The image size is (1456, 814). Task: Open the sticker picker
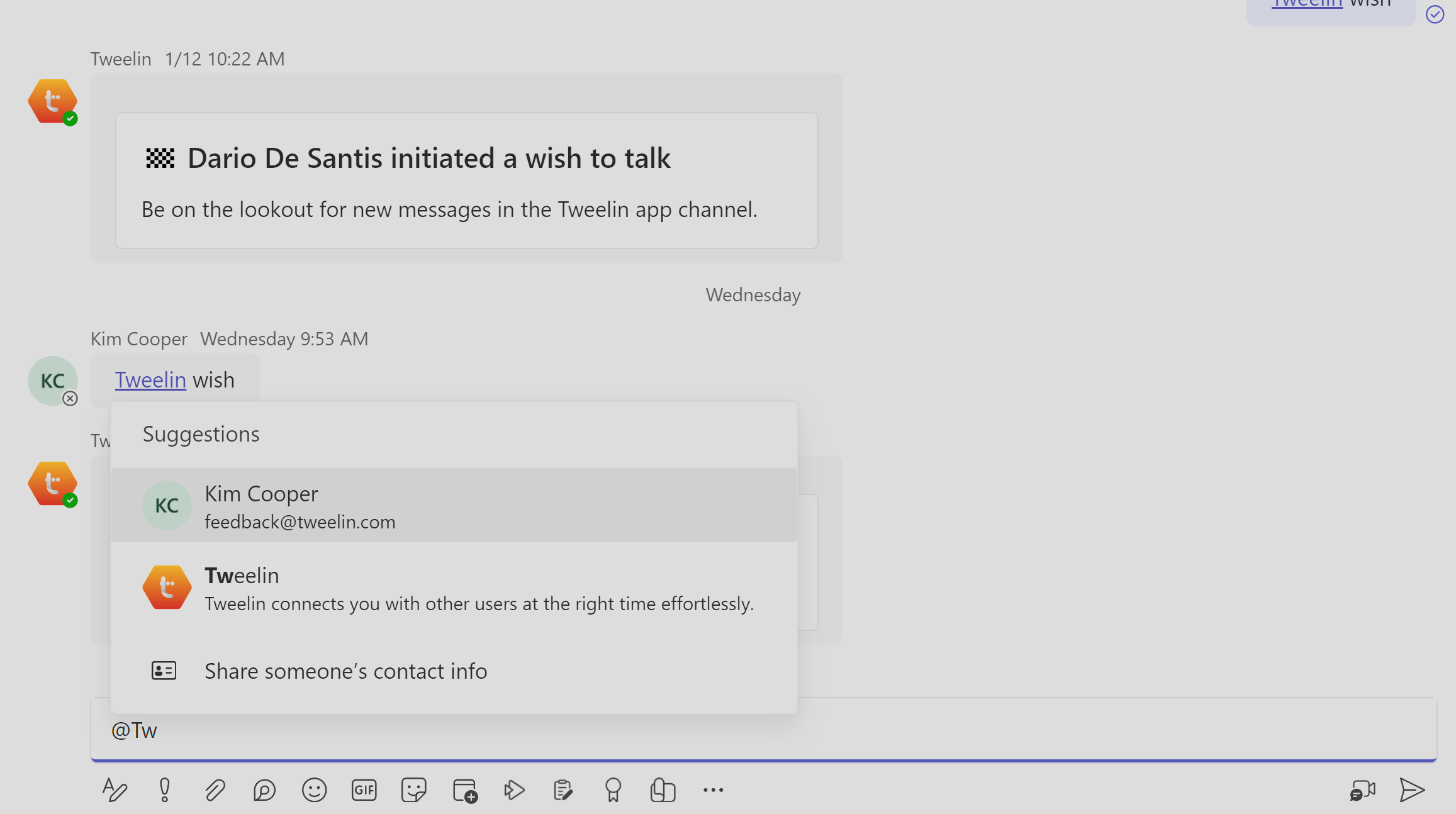click(x=414, y=790)
